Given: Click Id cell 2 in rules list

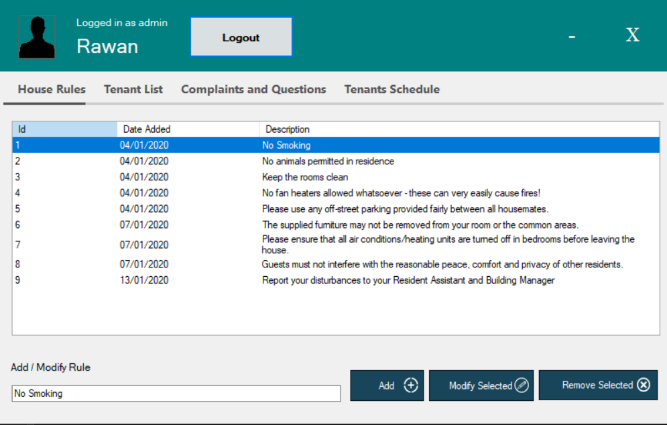Looking at the screenshot, I should [17, 161].
